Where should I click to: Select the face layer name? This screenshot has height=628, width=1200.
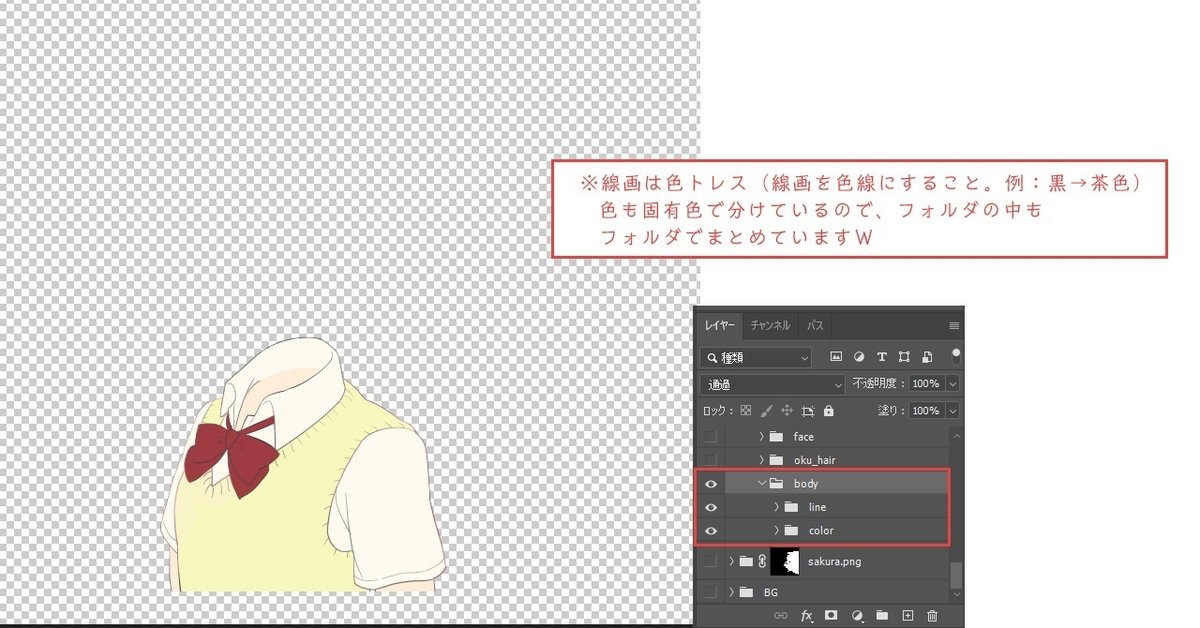click(x=804, y=437)
